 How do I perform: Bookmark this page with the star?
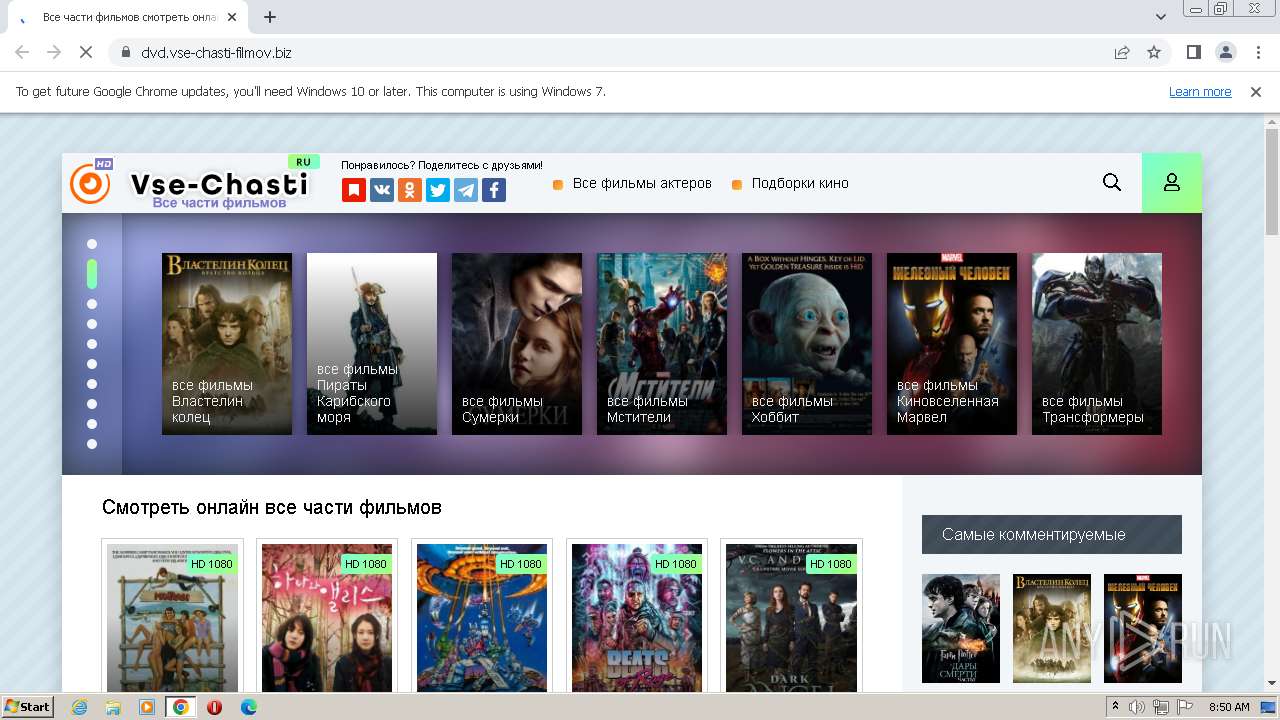(1154, 52)
